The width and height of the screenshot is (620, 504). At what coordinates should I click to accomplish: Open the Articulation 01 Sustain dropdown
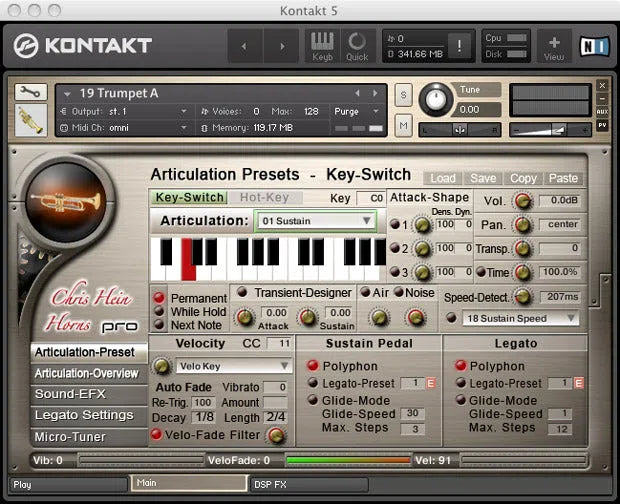pyautogui.click(x=316, y=220)
